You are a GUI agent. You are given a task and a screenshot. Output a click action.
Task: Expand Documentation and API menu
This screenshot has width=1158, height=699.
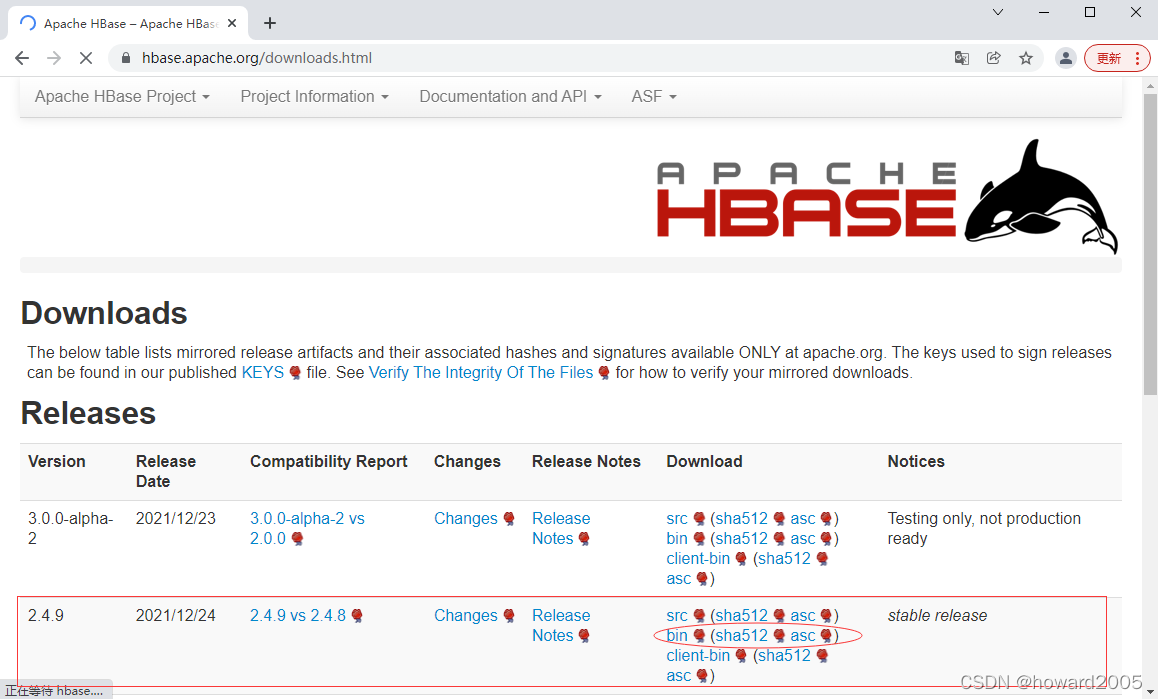(x=510, y=97)
